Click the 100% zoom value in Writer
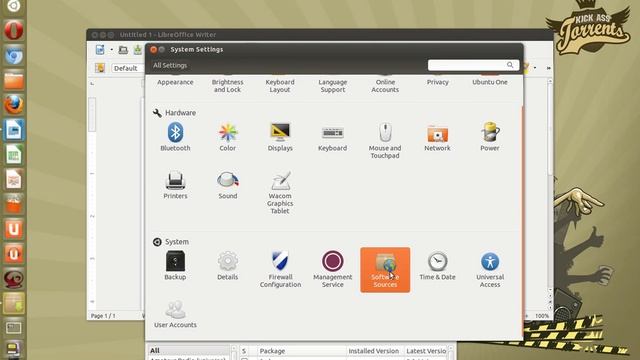 point(542,316)
